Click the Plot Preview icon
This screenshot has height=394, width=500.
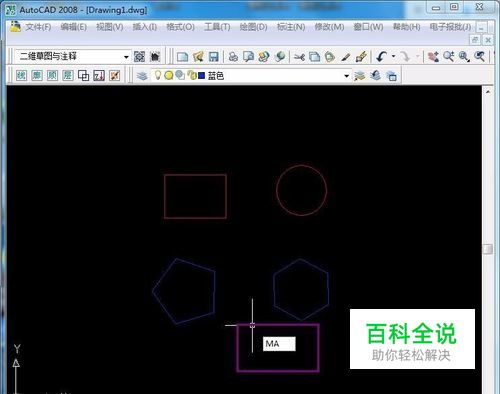[x=248, y=57]
